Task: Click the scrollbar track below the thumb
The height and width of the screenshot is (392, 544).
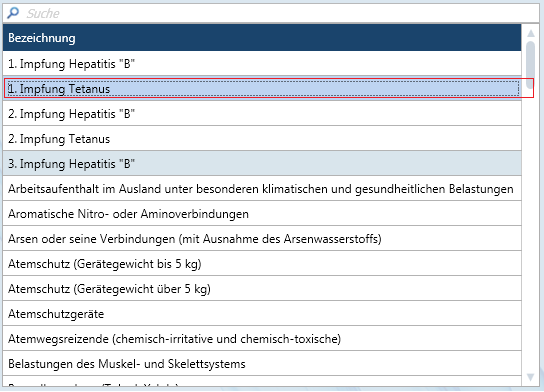Action: [530, 231]
